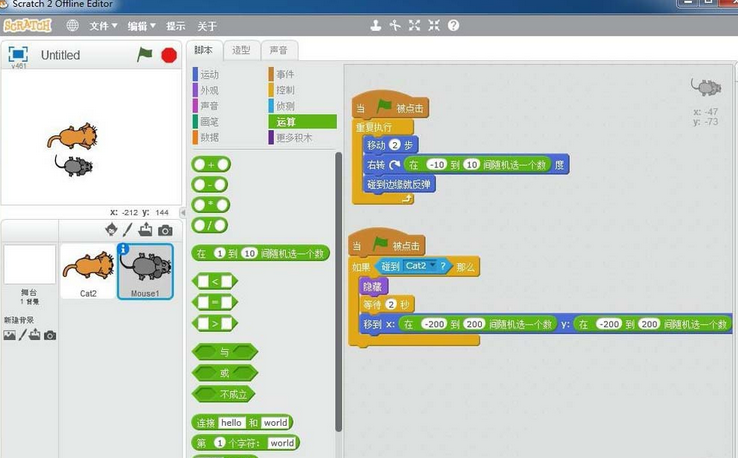Open the language globe menu
This screenshot has width=738, height=458.
(x=72, y=25)
